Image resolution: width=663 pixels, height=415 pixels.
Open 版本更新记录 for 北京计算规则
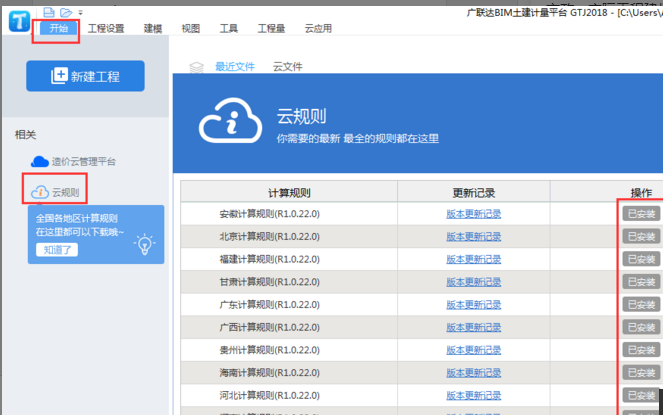(x=474, y=236)
